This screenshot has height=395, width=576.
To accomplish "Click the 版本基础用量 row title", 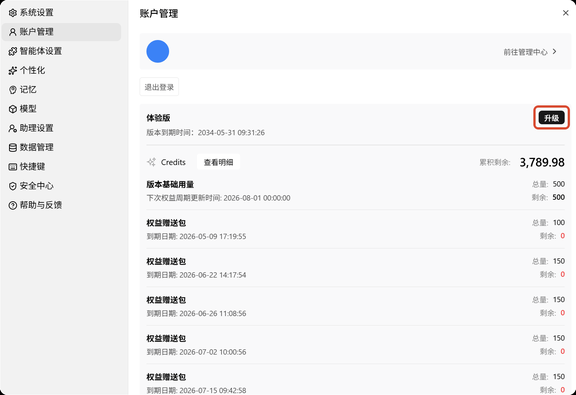I will (x=170, y=184).
